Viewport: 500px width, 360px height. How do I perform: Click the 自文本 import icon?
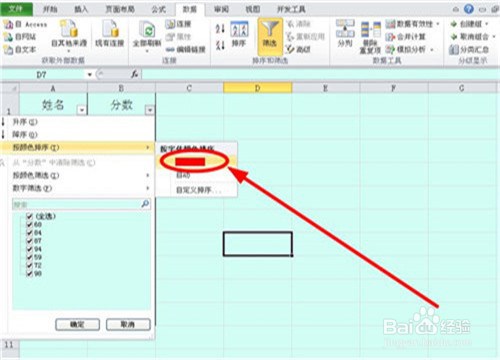8,50
